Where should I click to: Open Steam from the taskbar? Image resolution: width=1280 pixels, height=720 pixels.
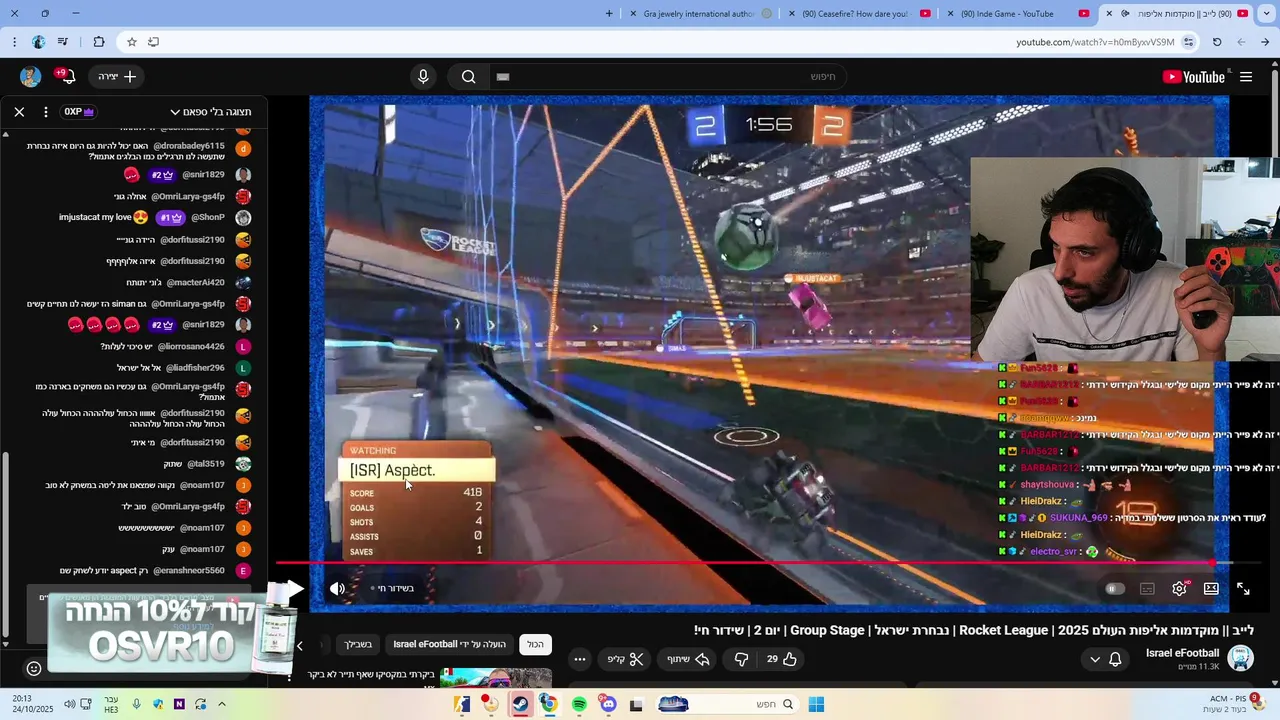tap(520, 704)
